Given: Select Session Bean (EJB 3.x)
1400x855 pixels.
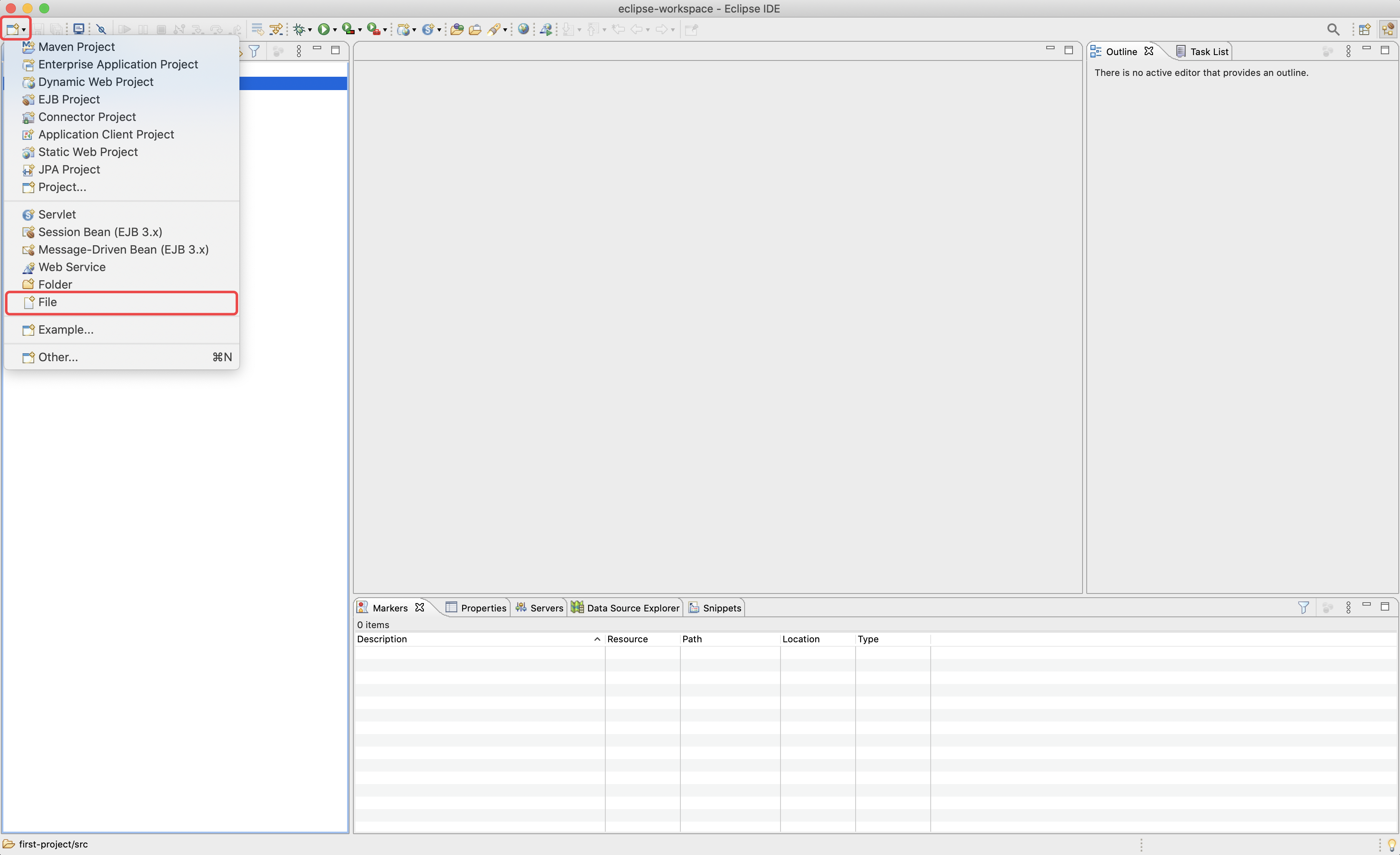Looking at the screenshot, I should (121, 232).
